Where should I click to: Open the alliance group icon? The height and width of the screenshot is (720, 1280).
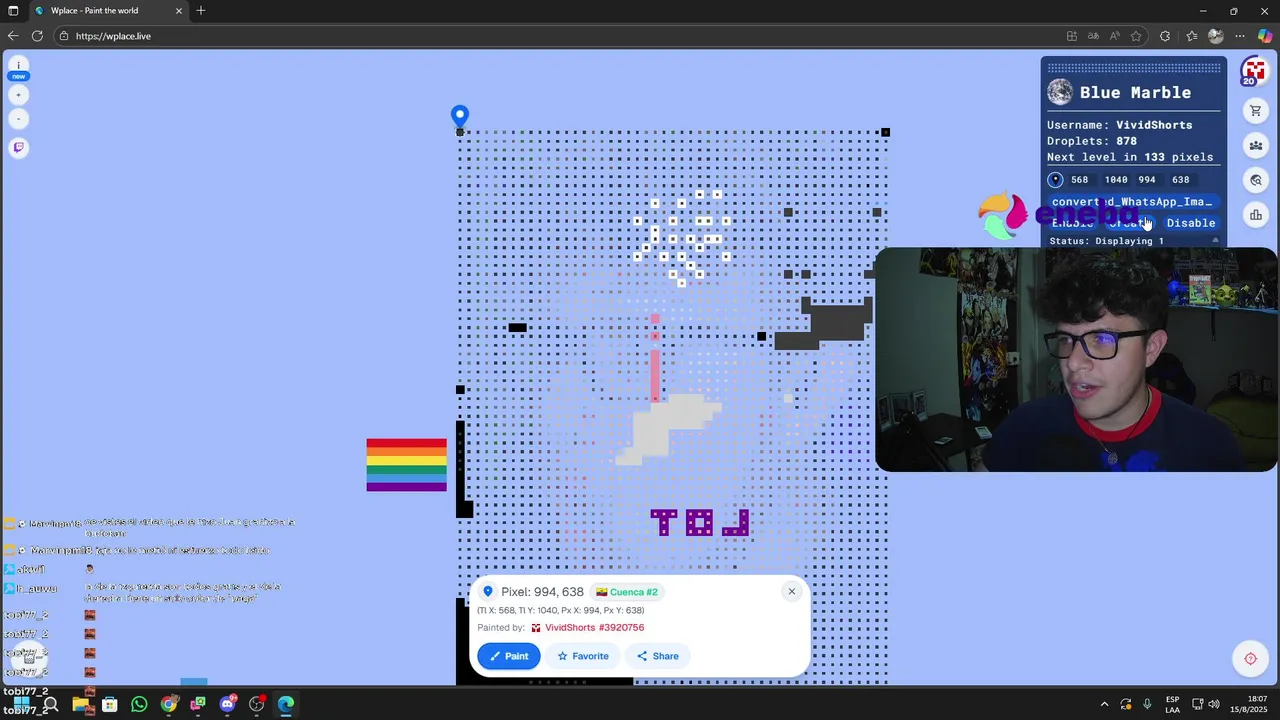[1256, 146]
